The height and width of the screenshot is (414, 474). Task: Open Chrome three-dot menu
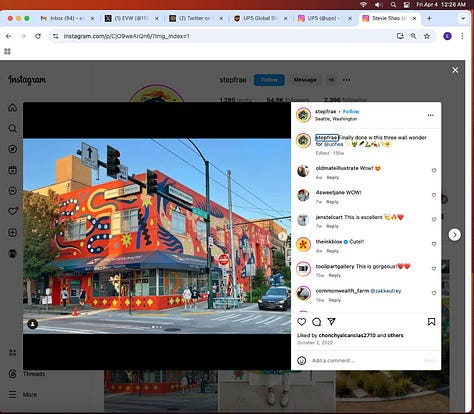[462, 36]
